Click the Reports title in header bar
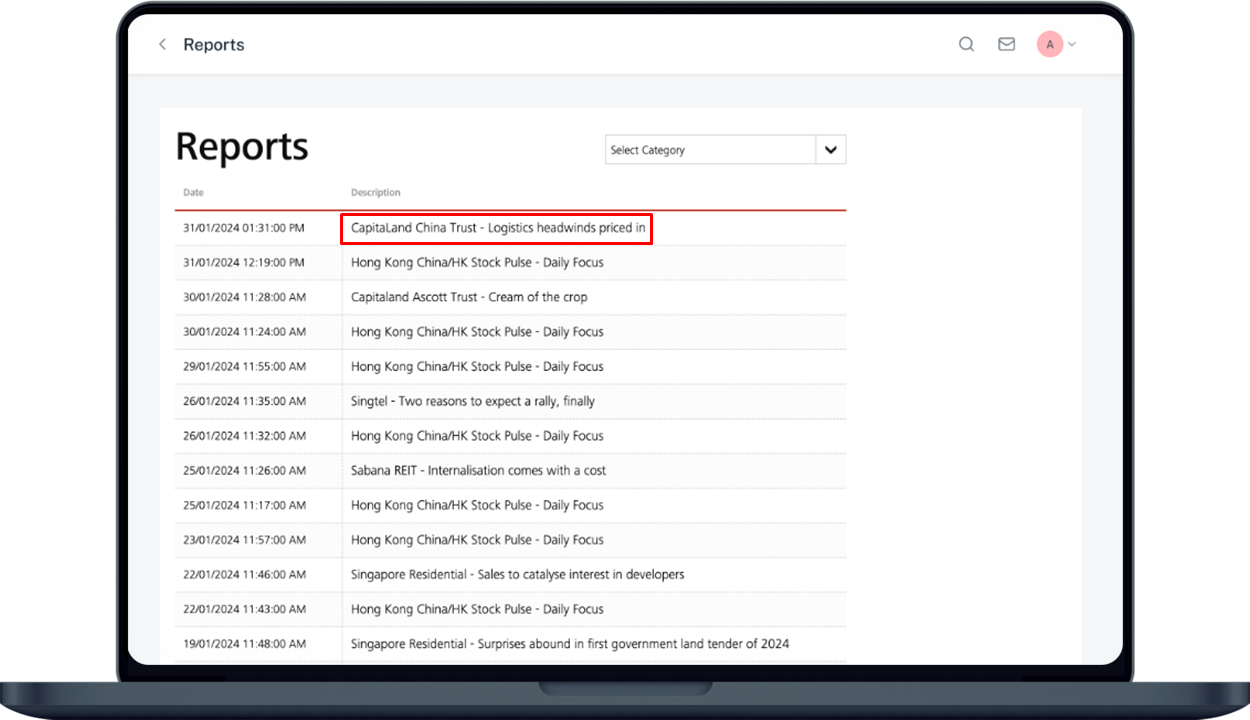The image size is (1250, 720). [x=214, y=45]
